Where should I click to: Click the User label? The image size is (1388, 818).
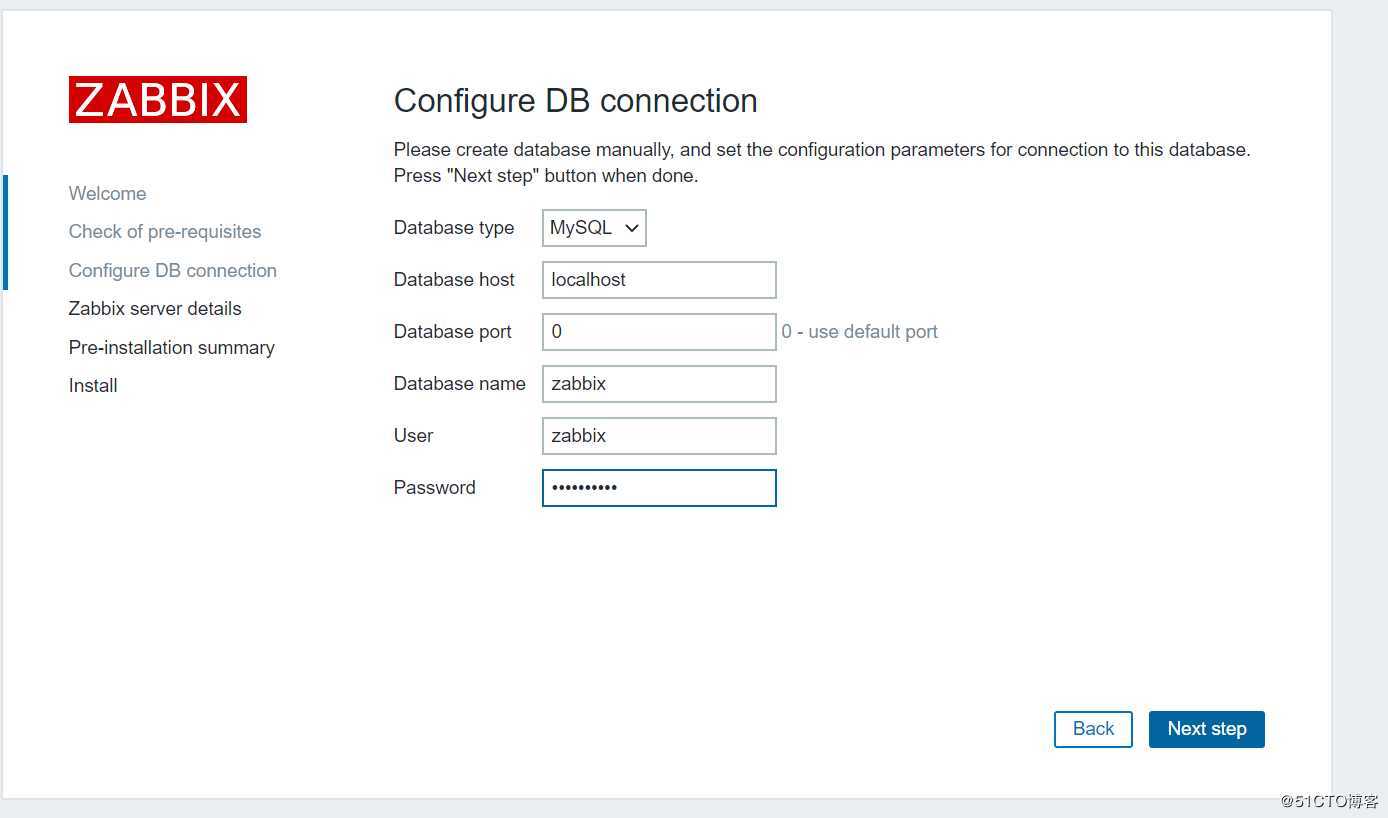(x=413, y=436)
